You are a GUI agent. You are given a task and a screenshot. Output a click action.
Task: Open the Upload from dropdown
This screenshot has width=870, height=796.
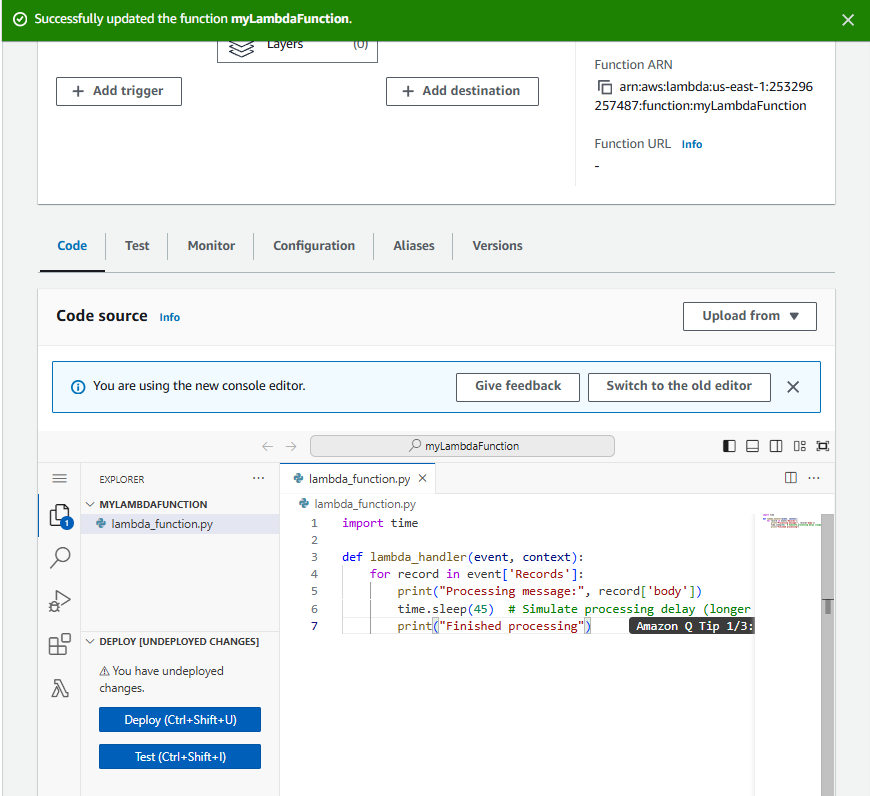pyautogui.click(x=749, y=316)
